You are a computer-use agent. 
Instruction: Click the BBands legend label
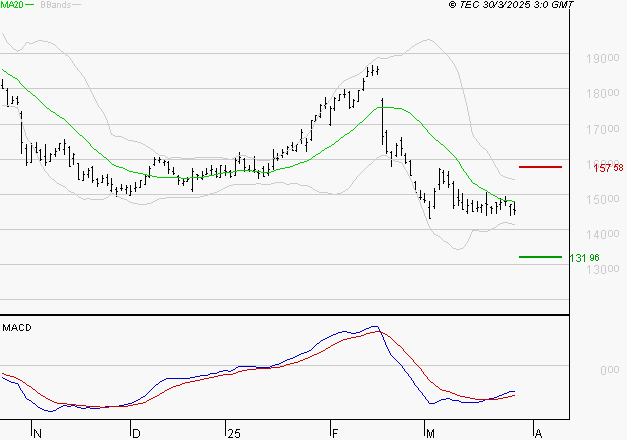[56, 5]
